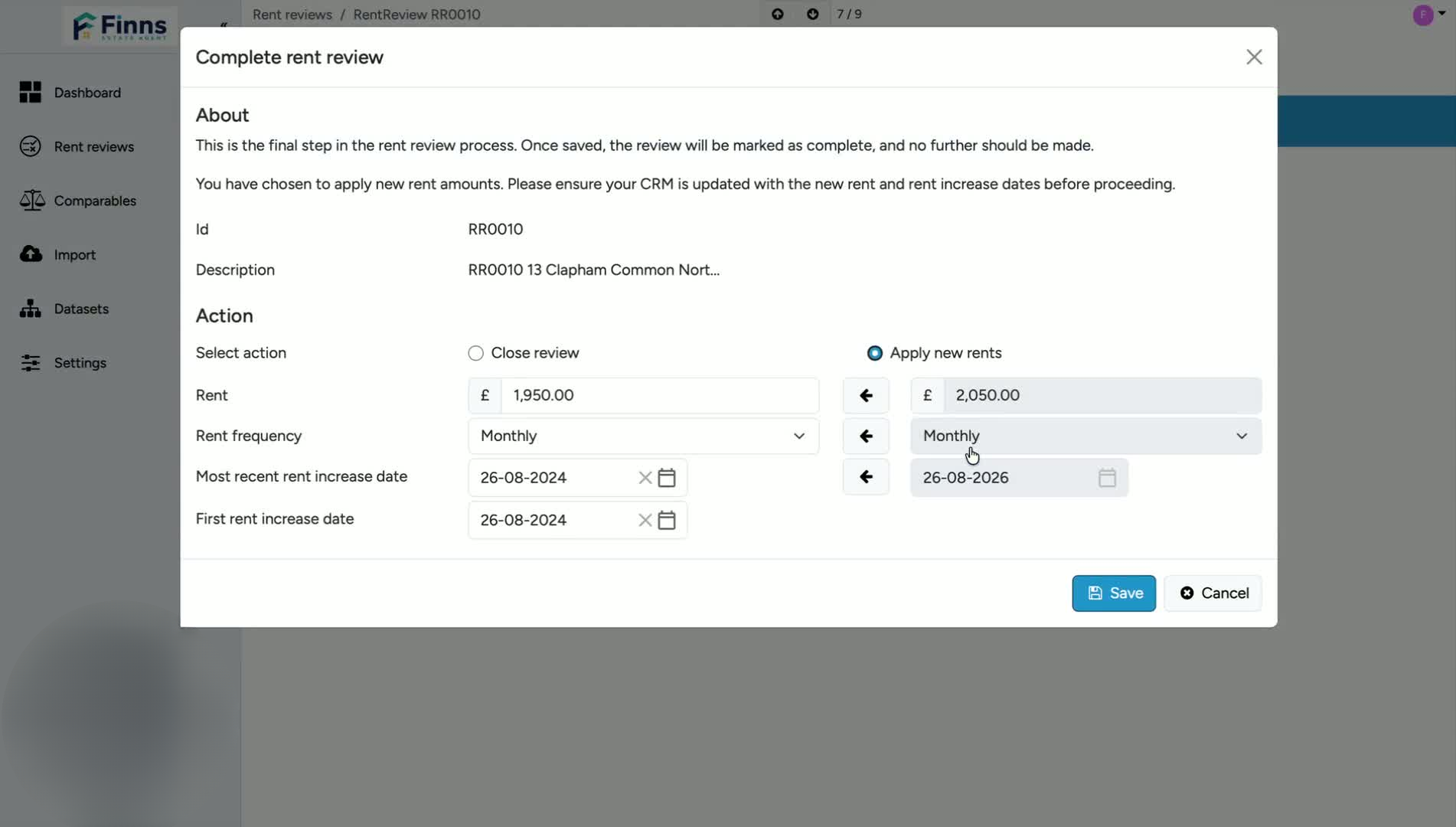This screenshot has height=827, width=1456.
Task: Open calendar for the 26-08-2026 date
Action: 1107,478
